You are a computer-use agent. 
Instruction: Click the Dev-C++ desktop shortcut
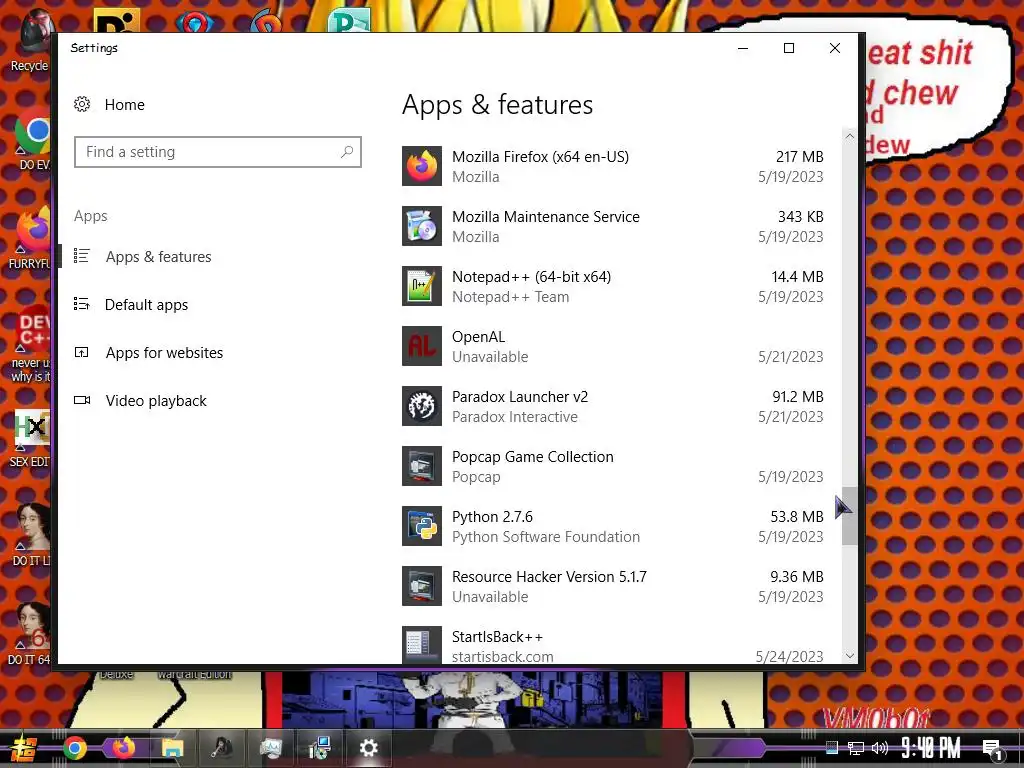pyautogui.click(x=33, y=345)
